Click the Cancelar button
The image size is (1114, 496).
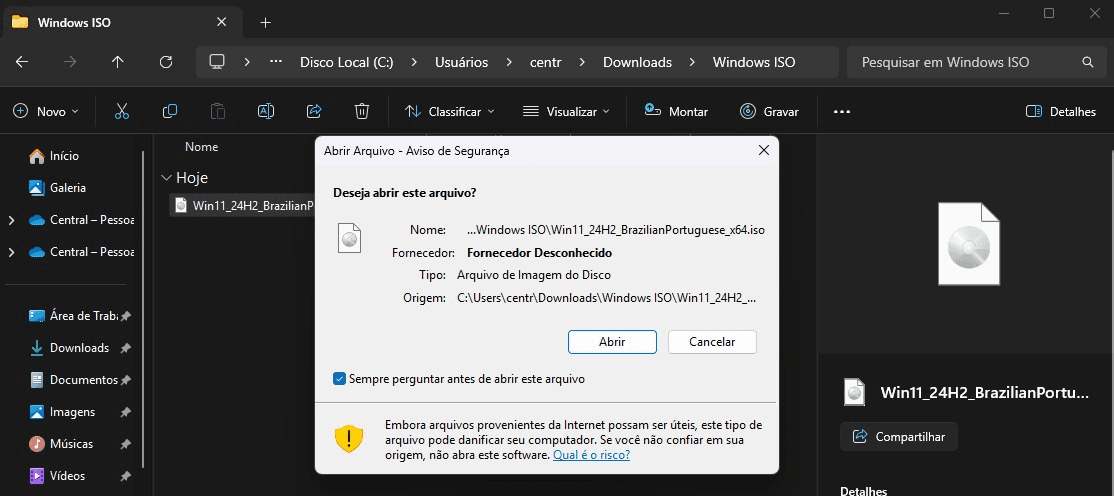click(x=712, y=342)
